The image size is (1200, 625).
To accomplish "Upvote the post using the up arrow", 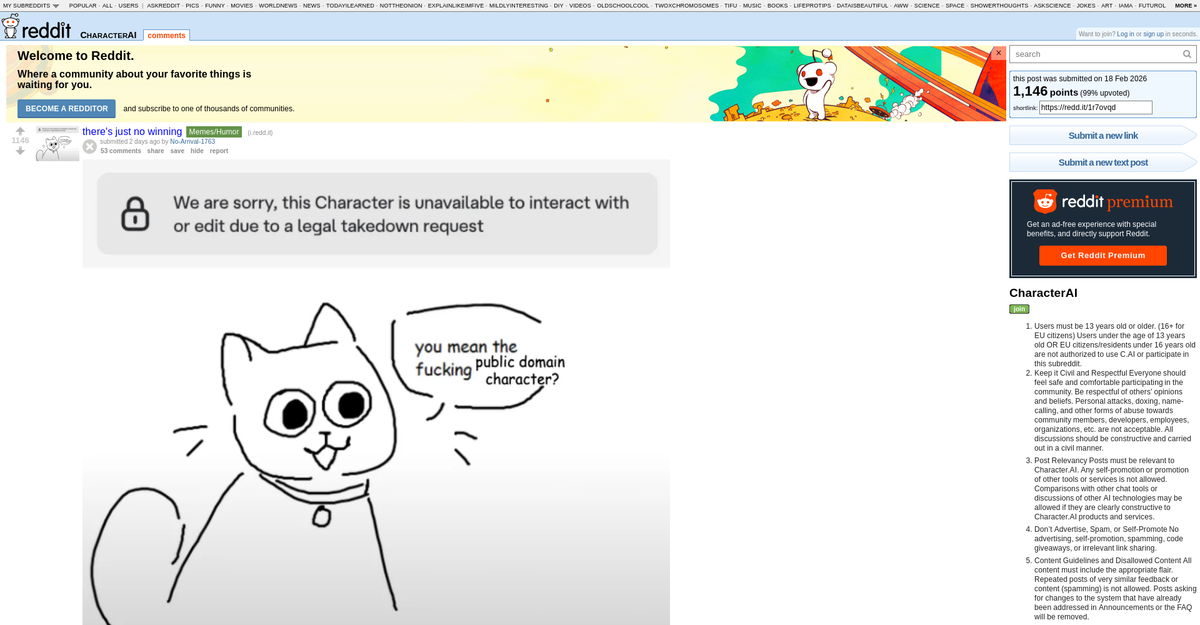I will [x=20, y=132].
